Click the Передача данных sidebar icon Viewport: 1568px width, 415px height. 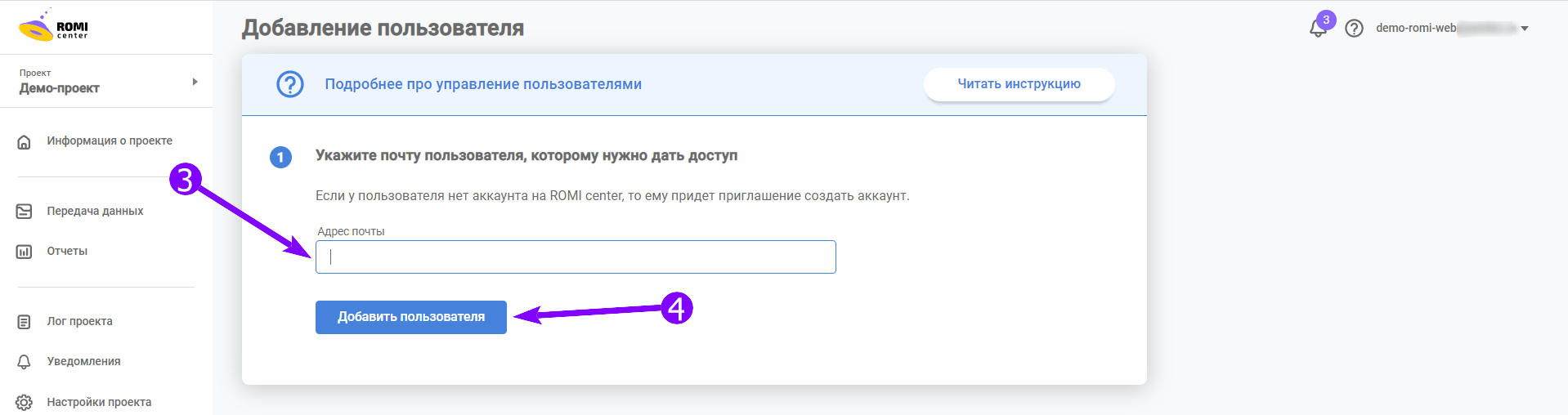point(25,212)
